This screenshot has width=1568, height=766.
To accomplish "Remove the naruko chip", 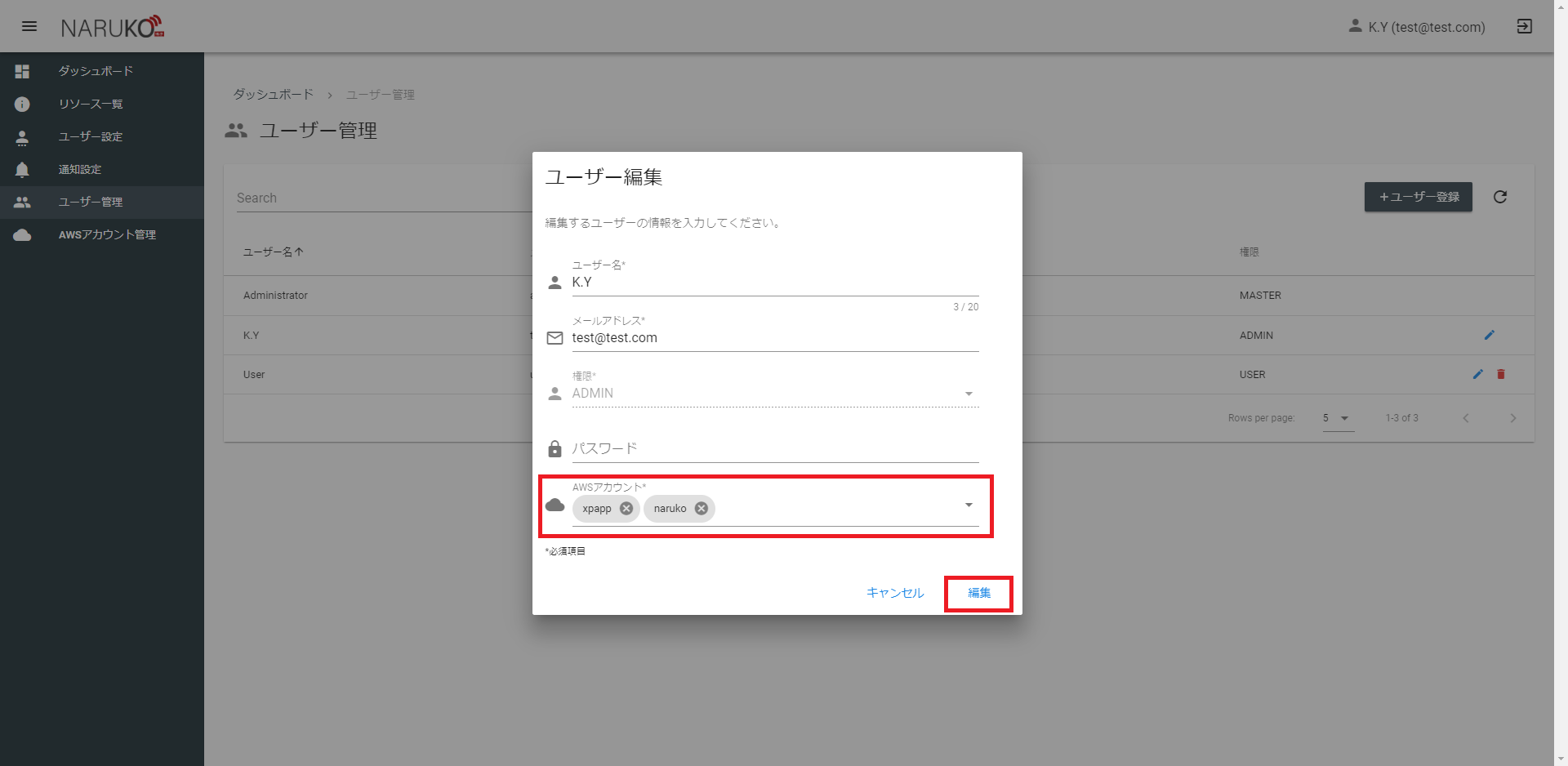I will [x=702, y=508].
